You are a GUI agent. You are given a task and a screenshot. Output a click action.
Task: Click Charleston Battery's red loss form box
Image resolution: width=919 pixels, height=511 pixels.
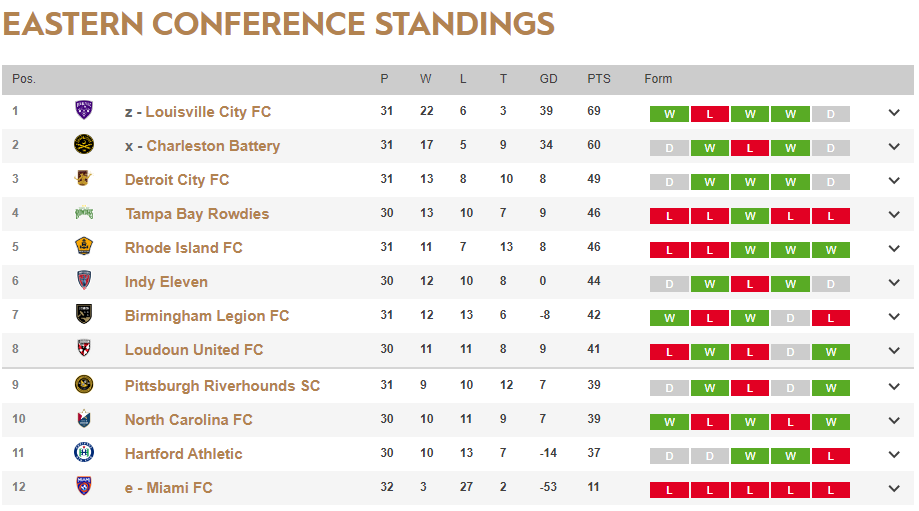[x=750, y=148]
